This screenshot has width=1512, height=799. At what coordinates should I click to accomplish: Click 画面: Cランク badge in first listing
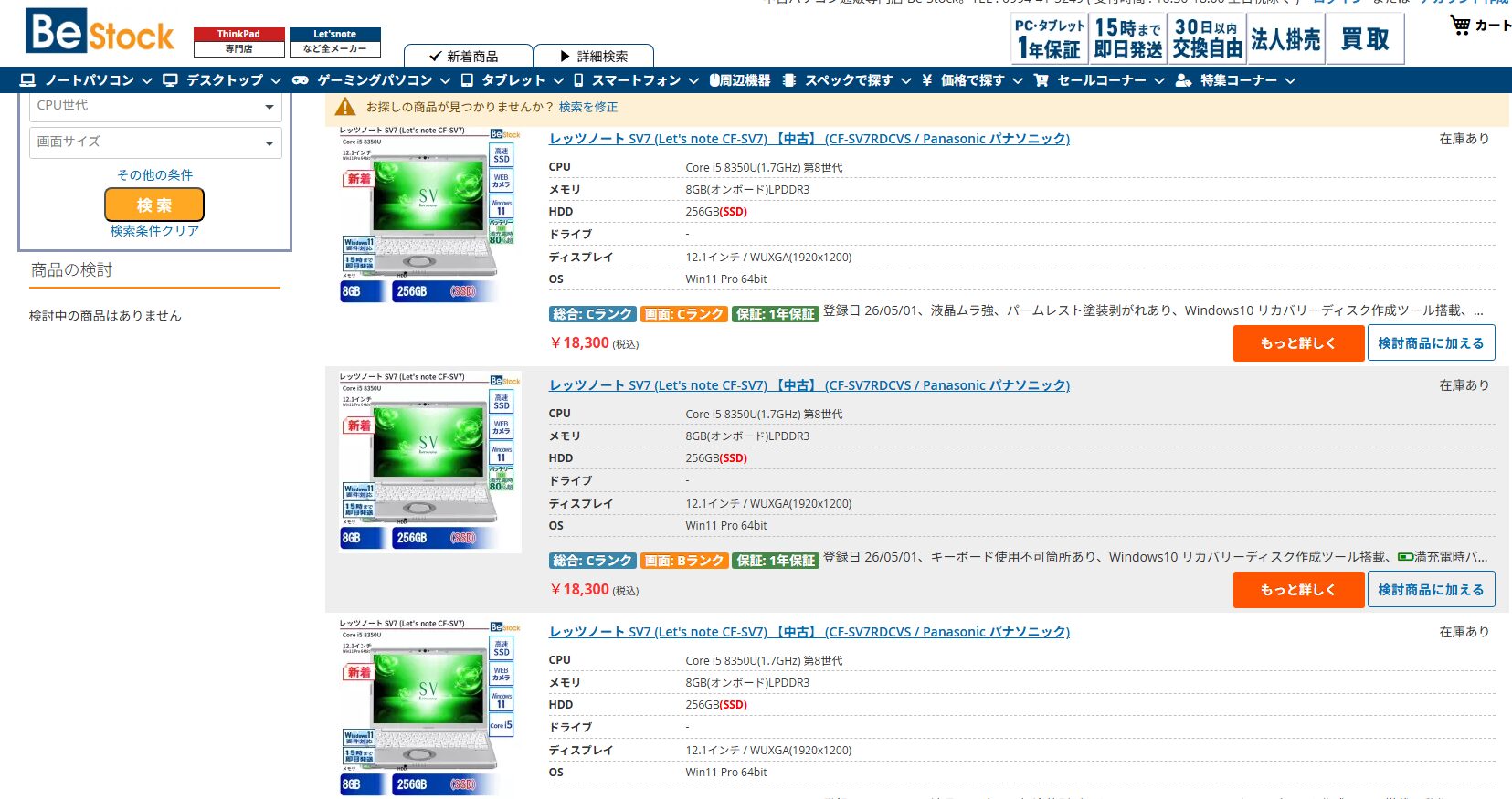(684, 314)
